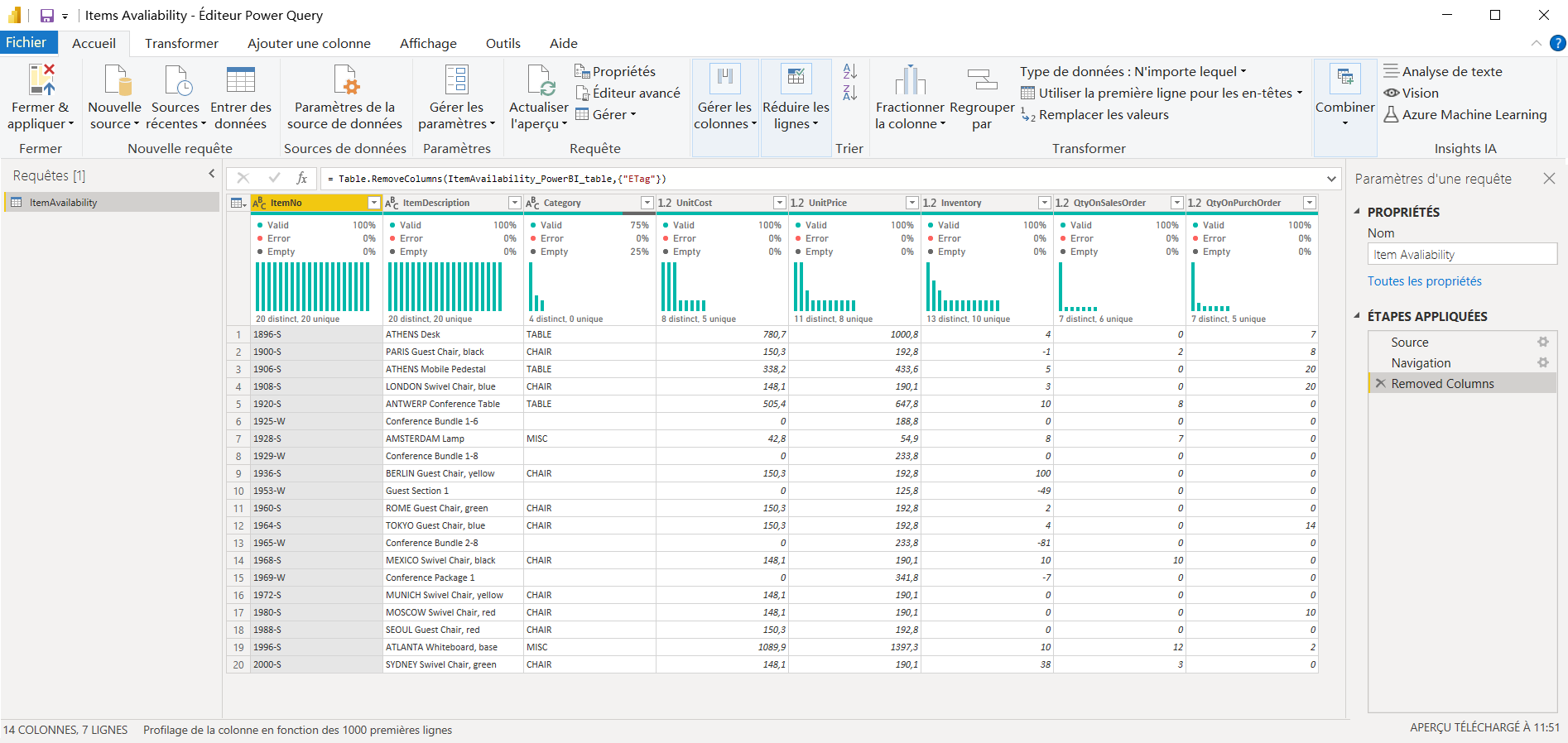Open the Paramètres de la source de données
1568x743 pixels.
344,80
